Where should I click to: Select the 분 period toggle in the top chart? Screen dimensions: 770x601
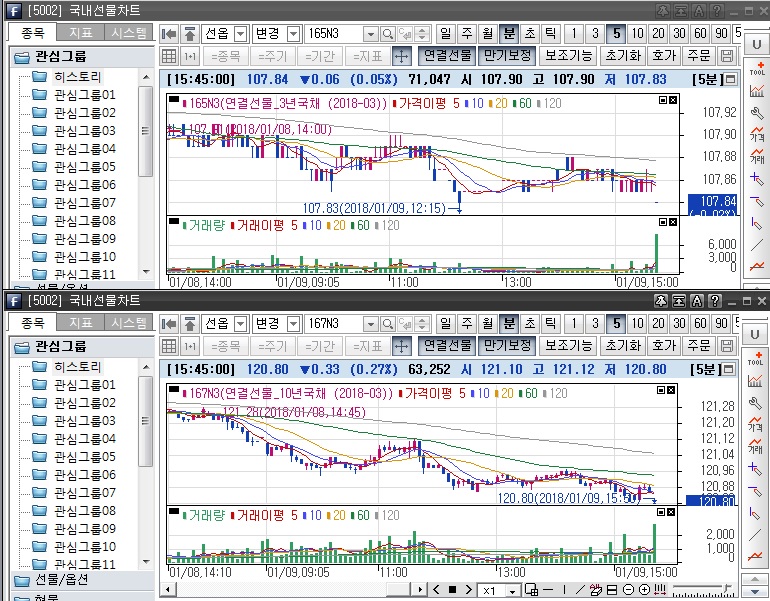508,33
